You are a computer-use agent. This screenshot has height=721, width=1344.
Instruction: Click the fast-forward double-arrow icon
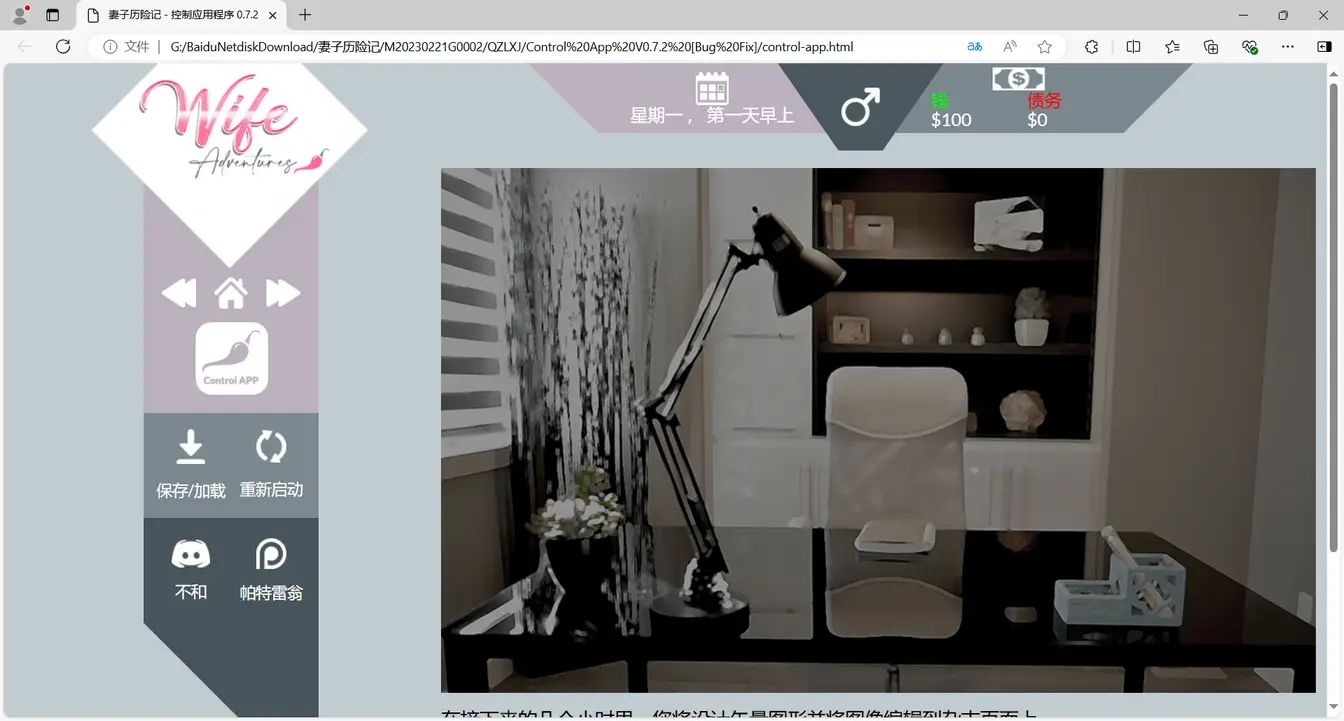(283, 293)
